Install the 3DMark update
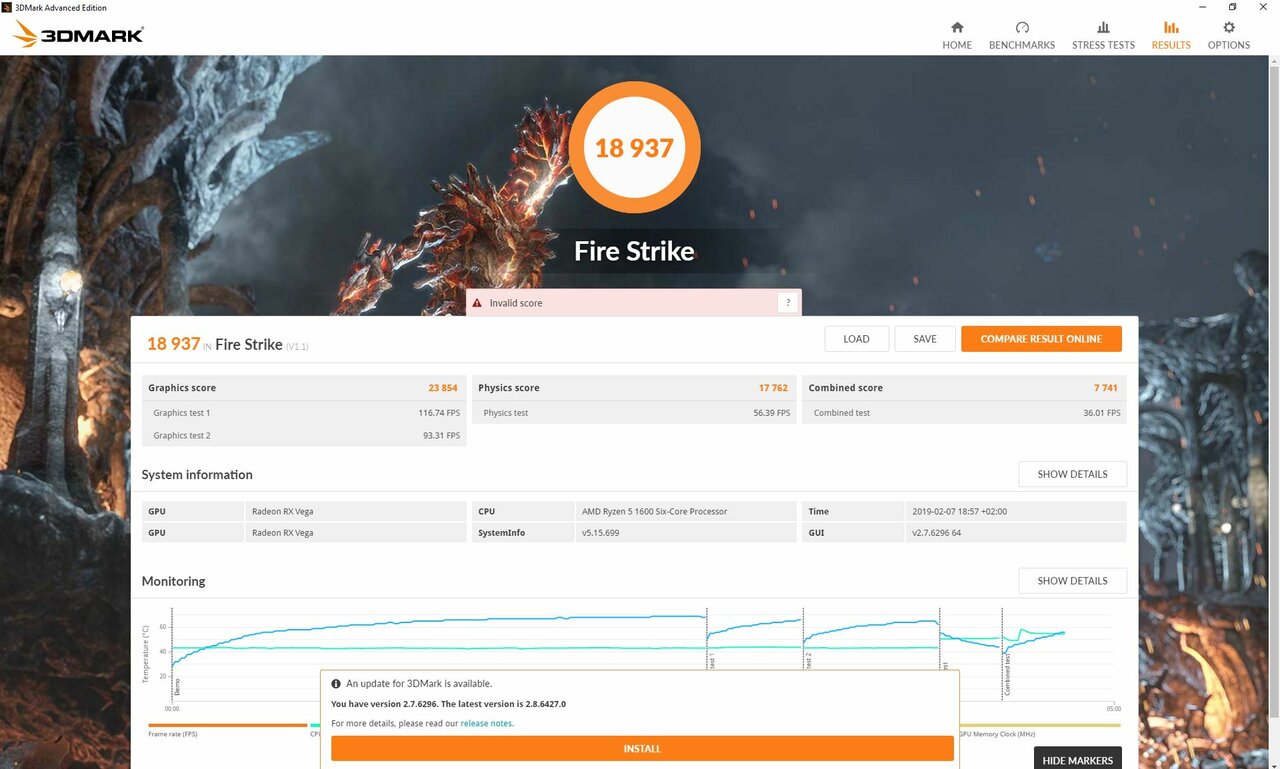This screenshot has height=769, width=1280. coord(642,749)
